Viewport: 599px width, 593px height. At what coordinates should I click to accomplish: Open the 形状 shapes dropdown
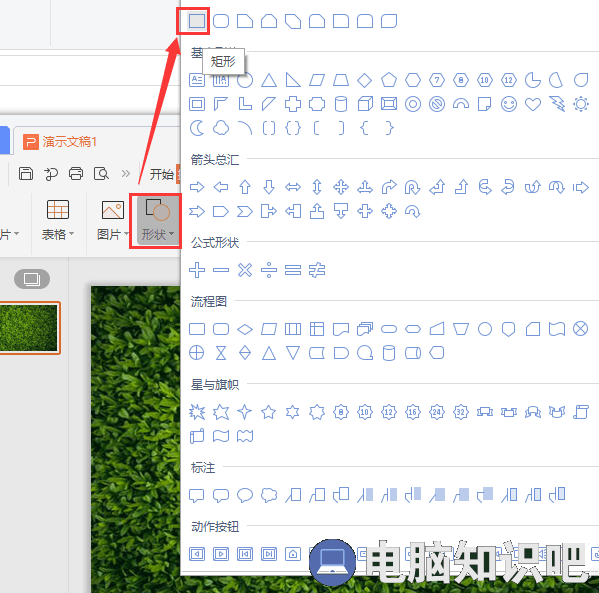click(155, 221)
